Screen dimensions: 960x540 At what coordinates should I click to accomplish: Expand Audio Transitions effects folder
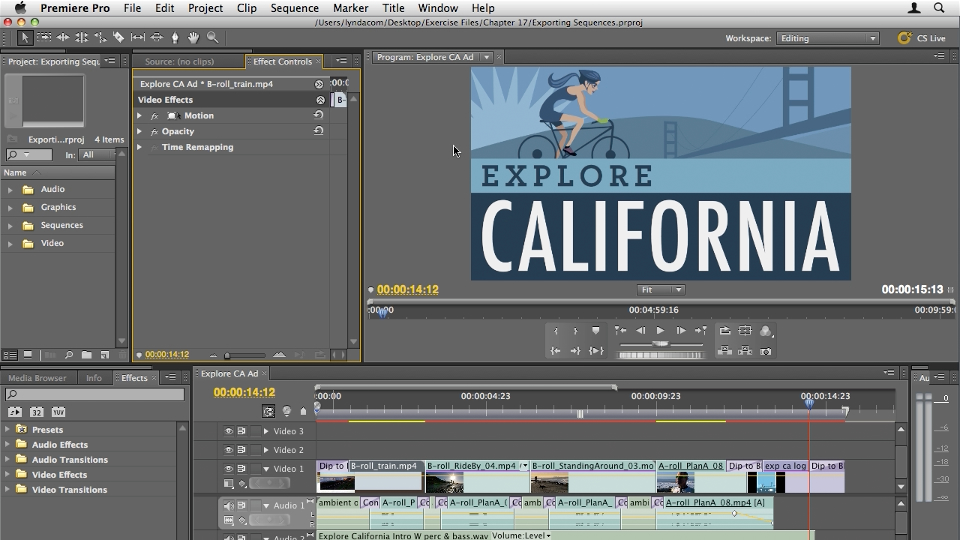(x=7, y=459)
